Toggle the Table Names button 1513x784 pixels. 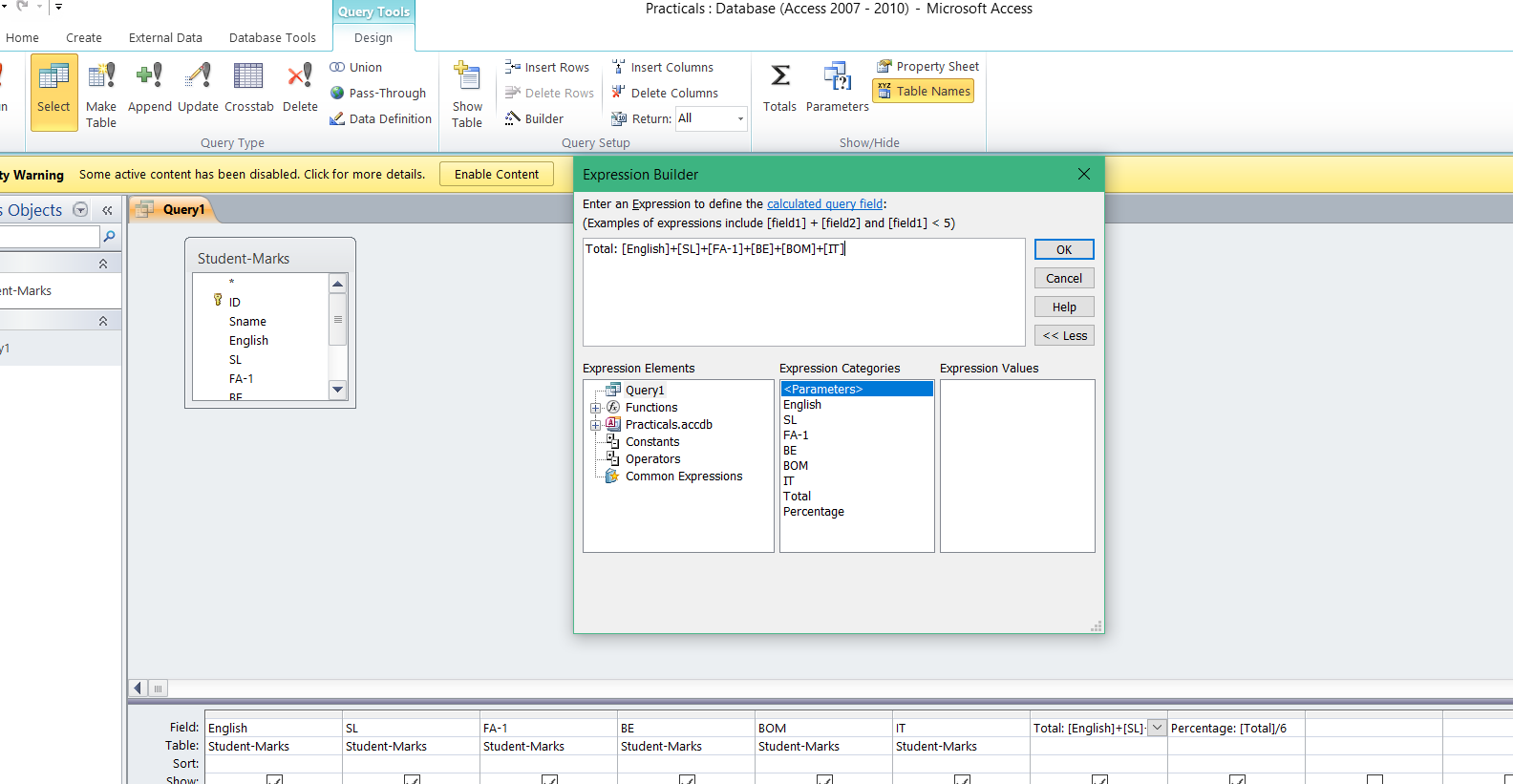[924, 92]
